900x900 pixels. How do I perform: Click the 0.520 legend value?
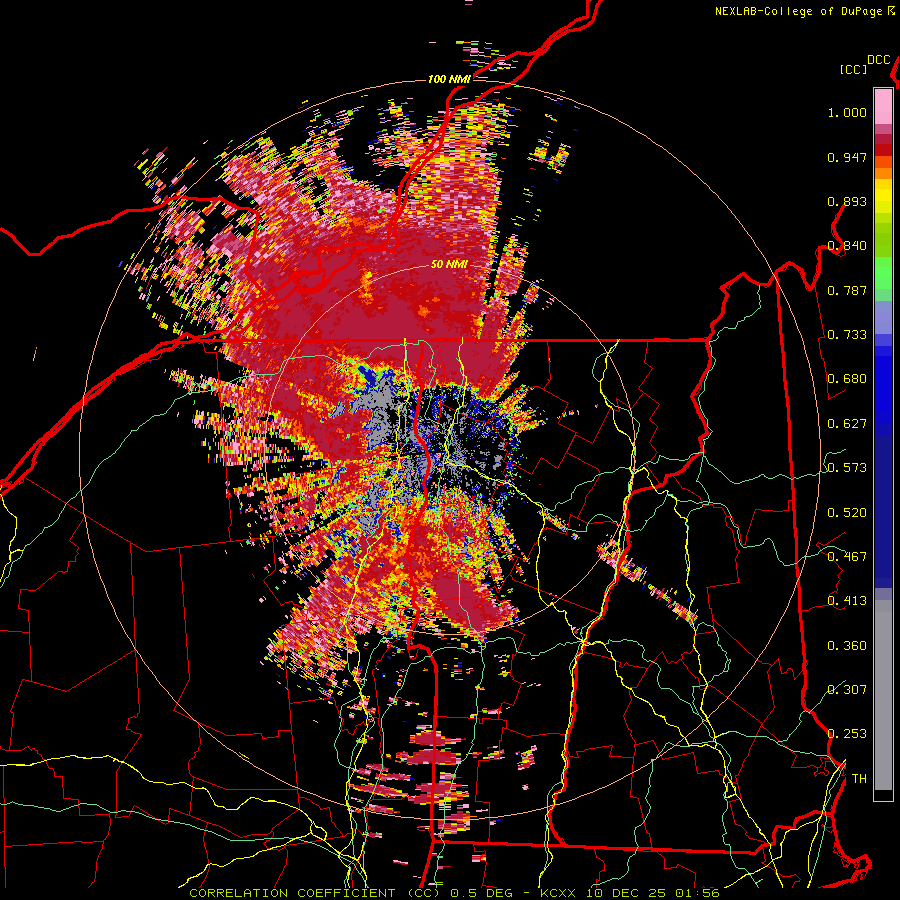pyautogui.click(x=847, y=513)
